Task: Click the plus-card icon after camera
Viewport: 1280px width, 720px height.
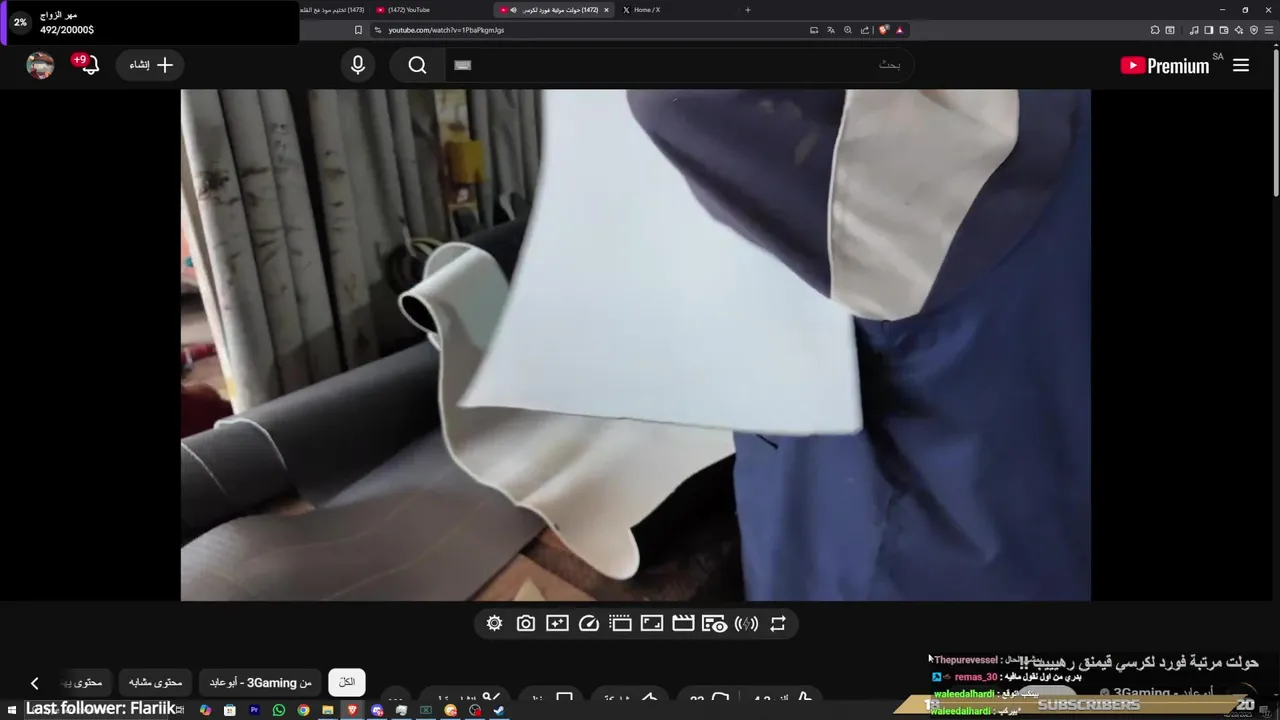Action: [557, 623]
